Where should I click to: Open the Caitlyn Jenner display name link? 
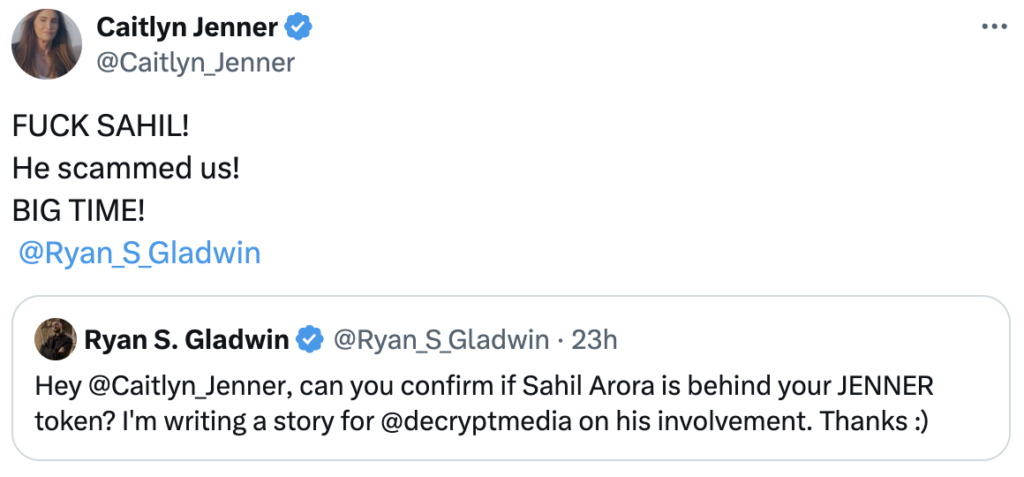coord(186,28)
